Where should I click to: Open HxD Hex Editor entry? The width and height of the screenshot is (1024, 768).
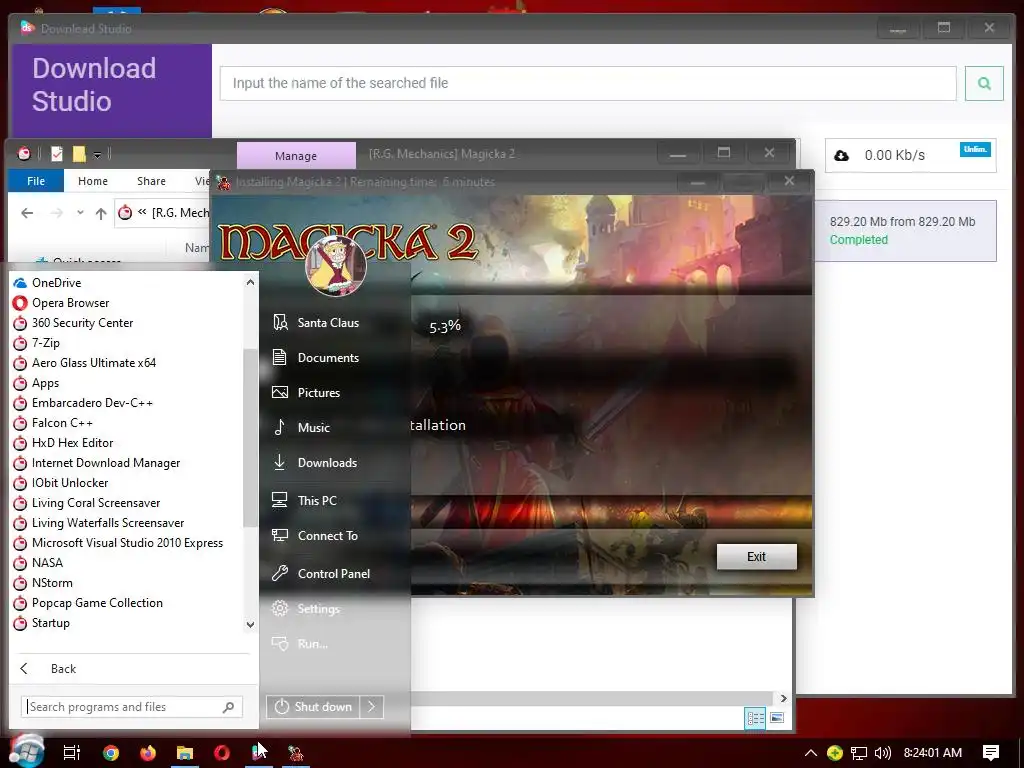pyautogui.click(x=63, y=443)
